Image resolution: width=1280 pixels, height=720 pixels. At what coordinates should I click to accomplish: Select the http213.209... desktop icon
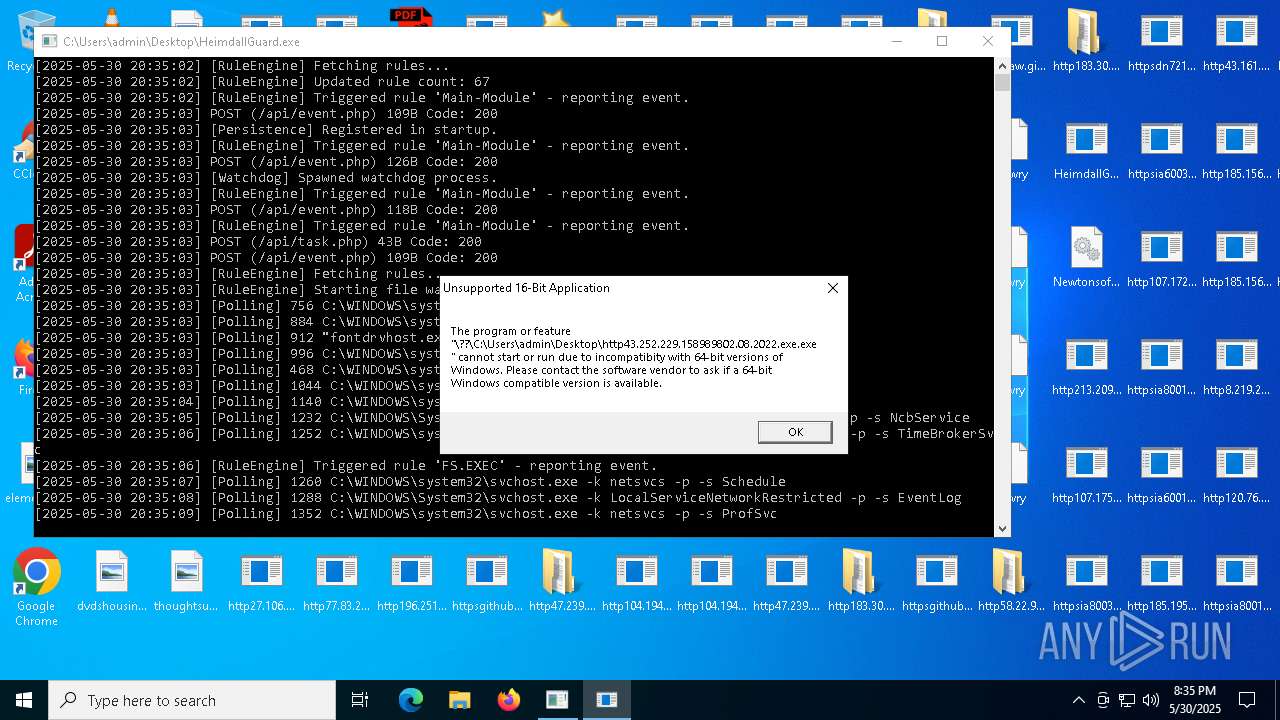tap(1086, 367)
